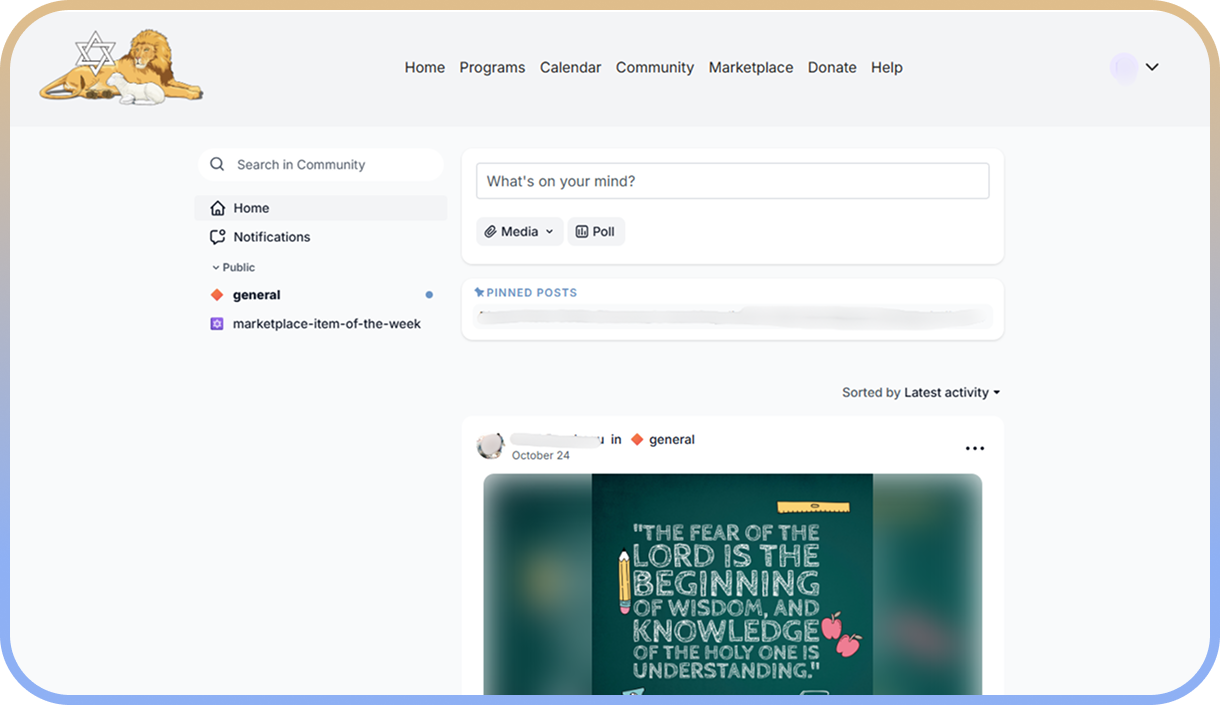The image size is (1220, 705).
Task: Click the What's on your mind input field
Action: pos(732,180)
